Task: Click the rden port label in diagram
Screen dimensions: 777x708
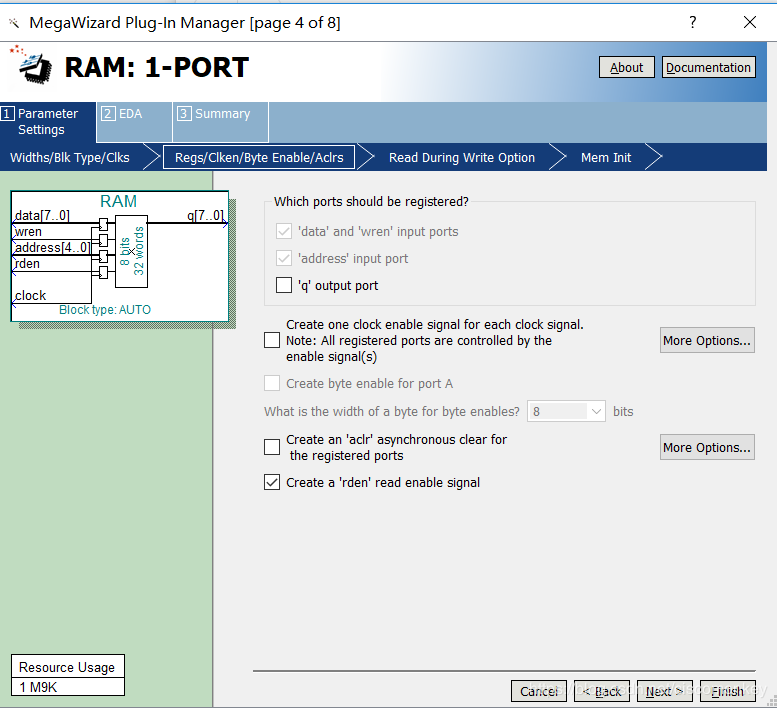Action: tap(27, 264)
